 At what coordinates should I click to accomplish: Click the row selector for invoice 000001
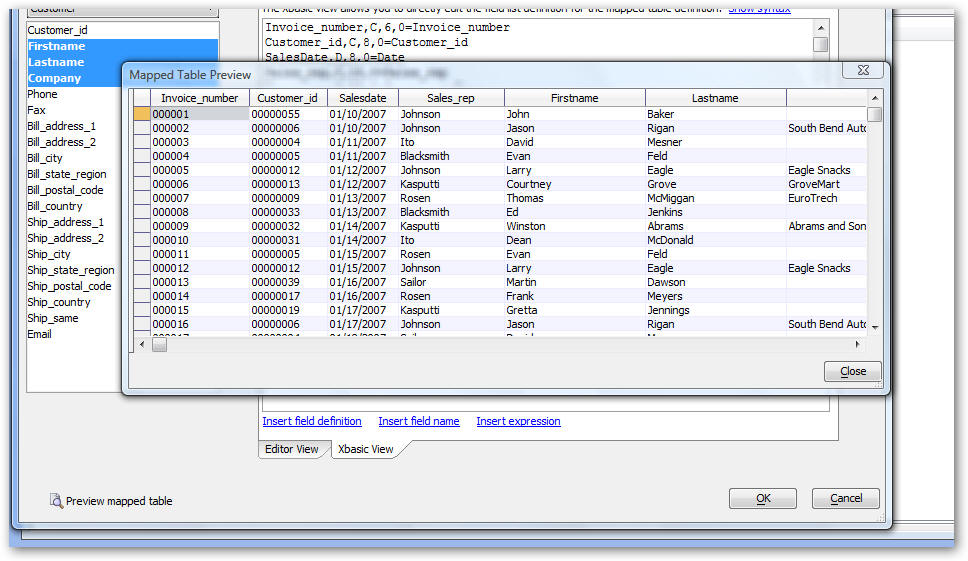(142, 114)
